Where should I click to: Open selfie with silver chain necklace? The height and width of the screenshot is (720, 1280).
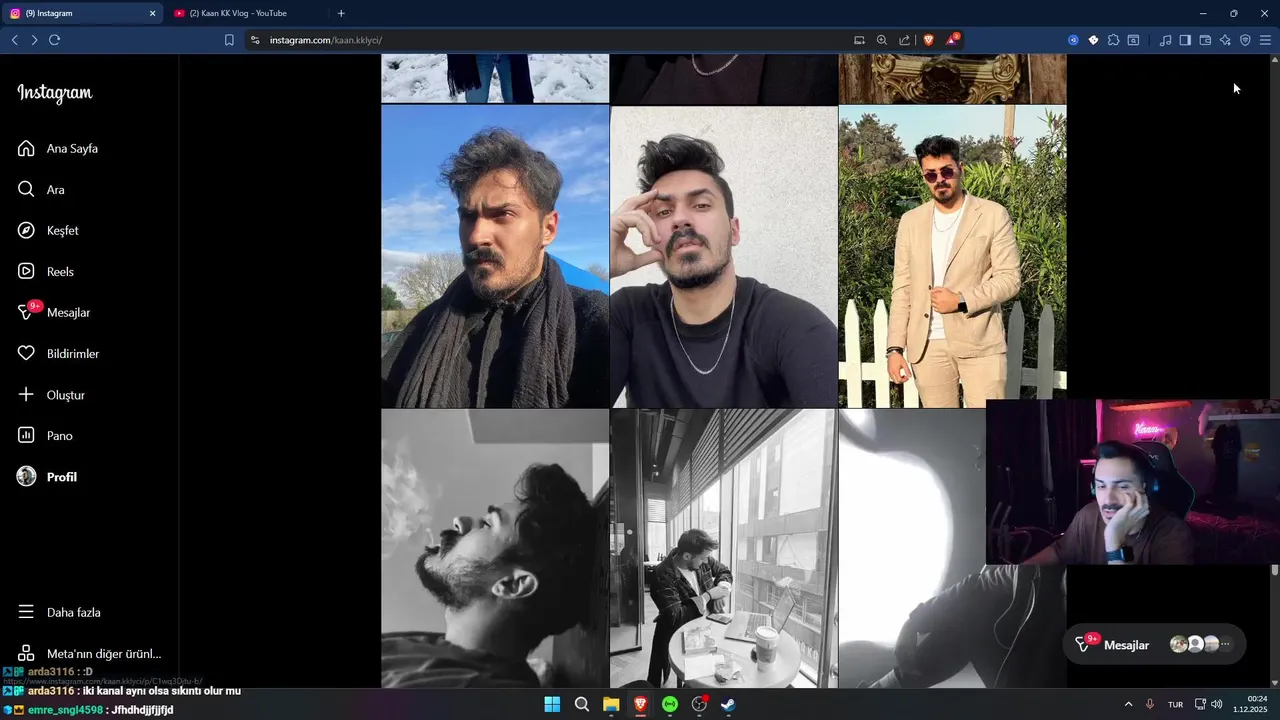724,256
